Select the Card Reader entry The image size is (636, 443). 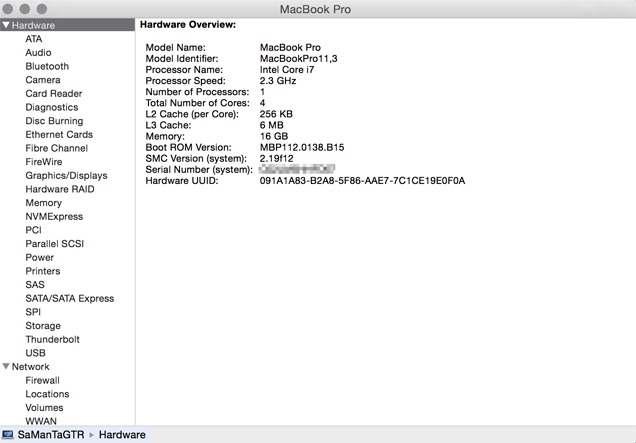[x=54, y=94]
